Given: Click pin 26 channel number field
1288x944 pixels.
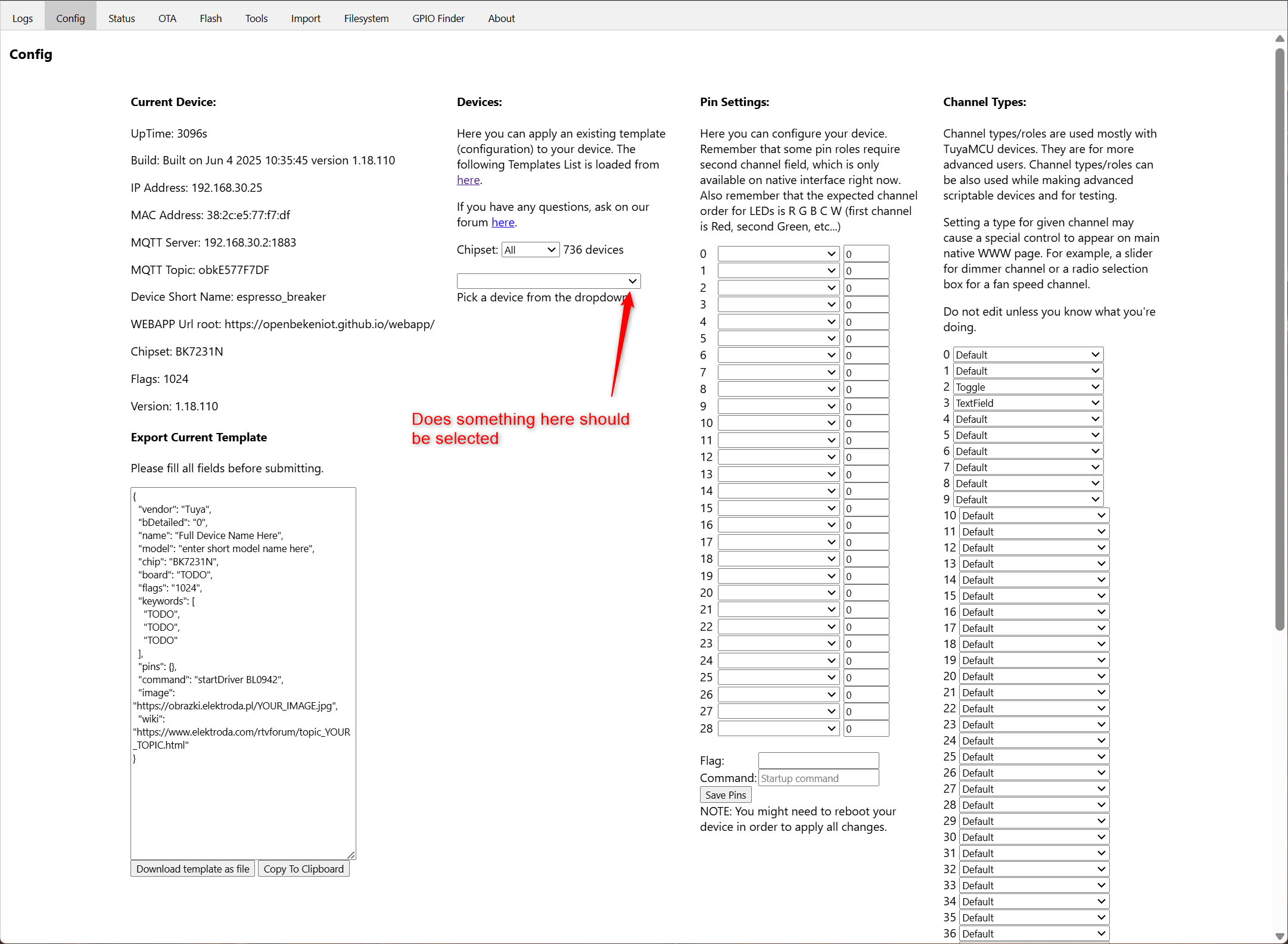Looking at the screenshot, I should pos(866,694).
